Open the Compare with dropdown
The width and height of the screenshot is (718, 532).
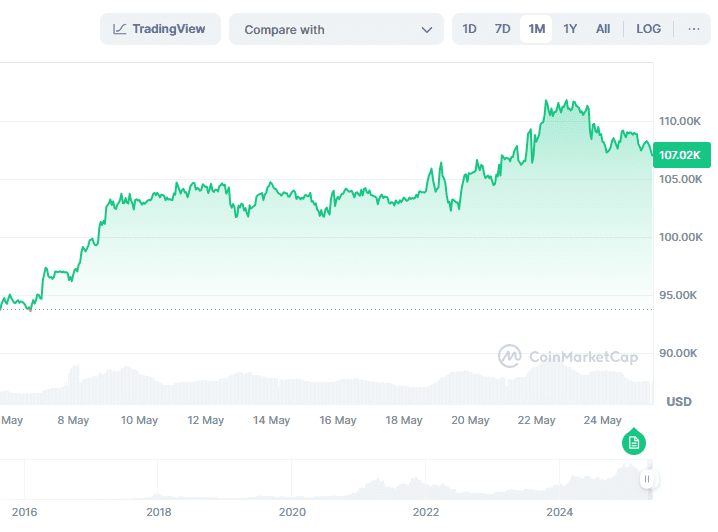(336, 29)
